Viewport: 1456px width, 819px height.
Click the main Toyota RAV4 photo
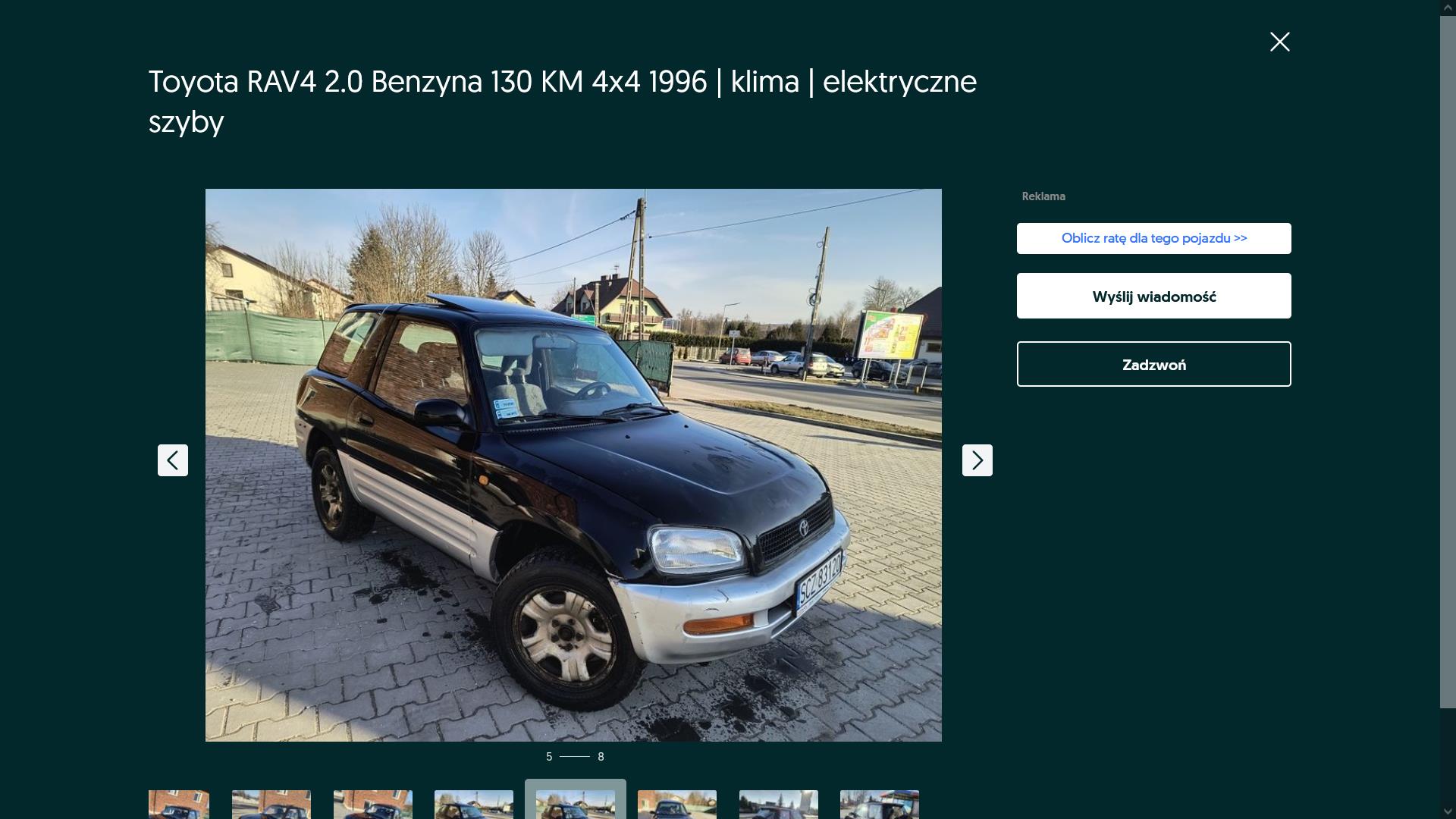pyautogui.click(x=573, y=465)
